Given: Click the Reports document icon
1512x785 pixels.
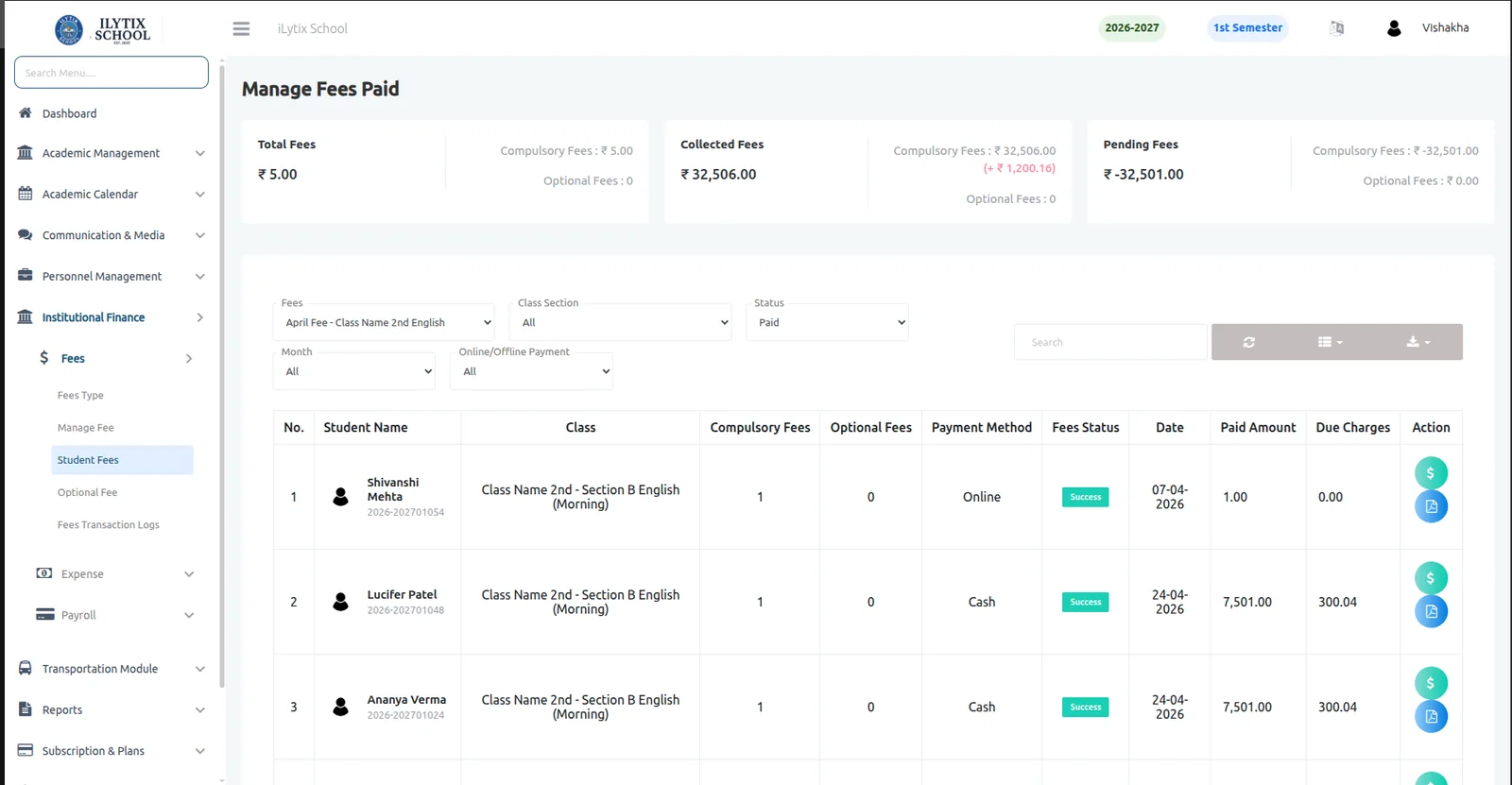Looking at the screenshot, I should click(x=26, y=709).
